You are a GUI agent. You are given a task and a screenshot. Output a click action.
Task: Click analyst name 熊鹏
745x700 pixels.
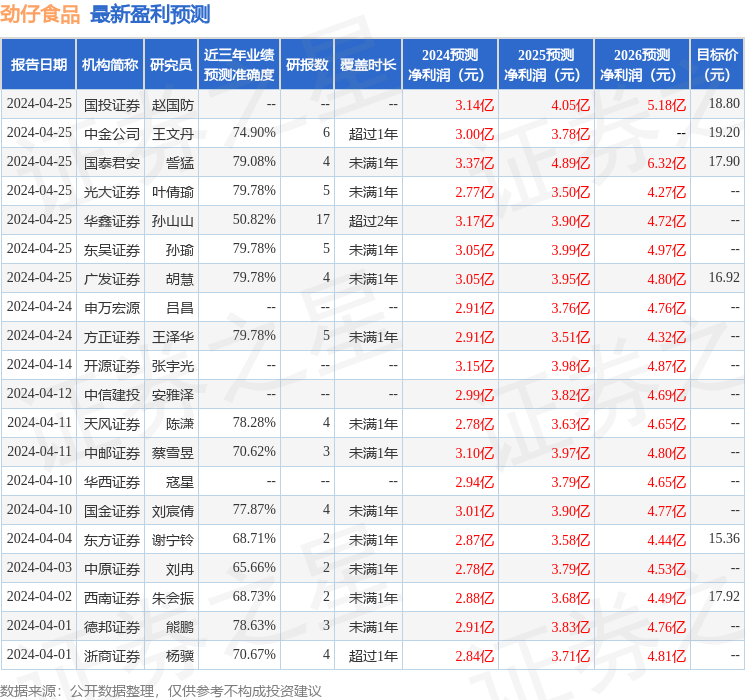(180, 627)
